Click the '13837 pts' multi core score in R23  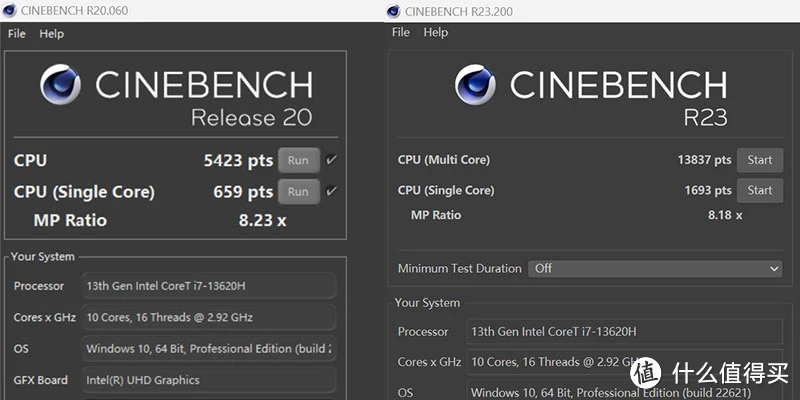tap(704, 160)
